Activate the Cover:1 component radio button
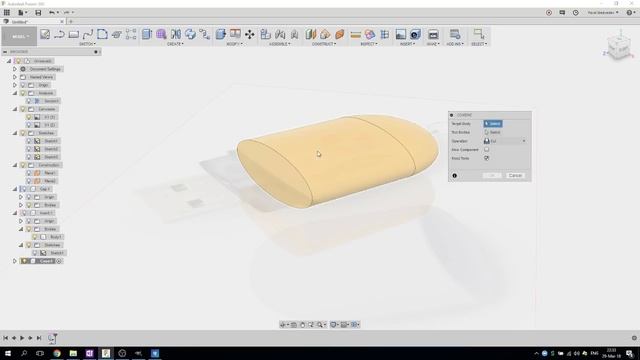 (59, 261)
